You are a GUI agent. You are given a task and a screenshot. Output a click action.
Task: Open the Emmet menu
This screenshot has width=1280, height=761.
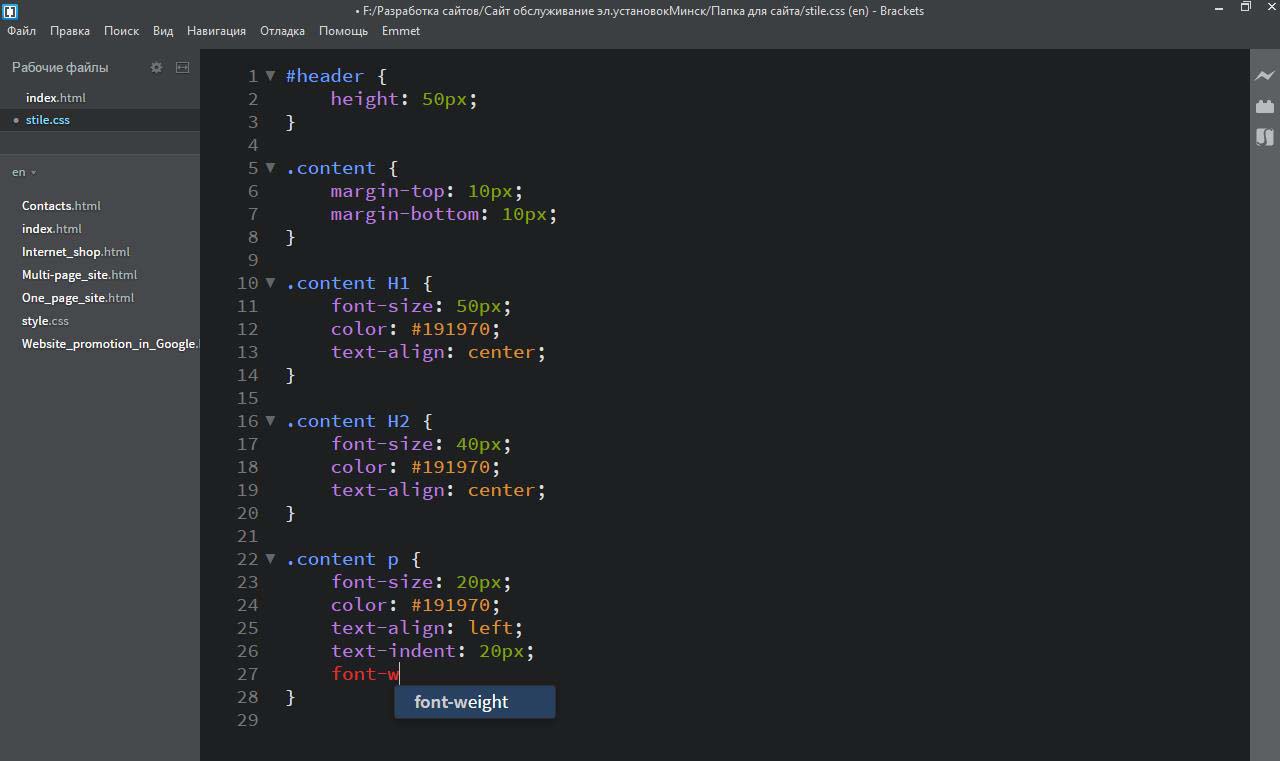pos(400,31)
